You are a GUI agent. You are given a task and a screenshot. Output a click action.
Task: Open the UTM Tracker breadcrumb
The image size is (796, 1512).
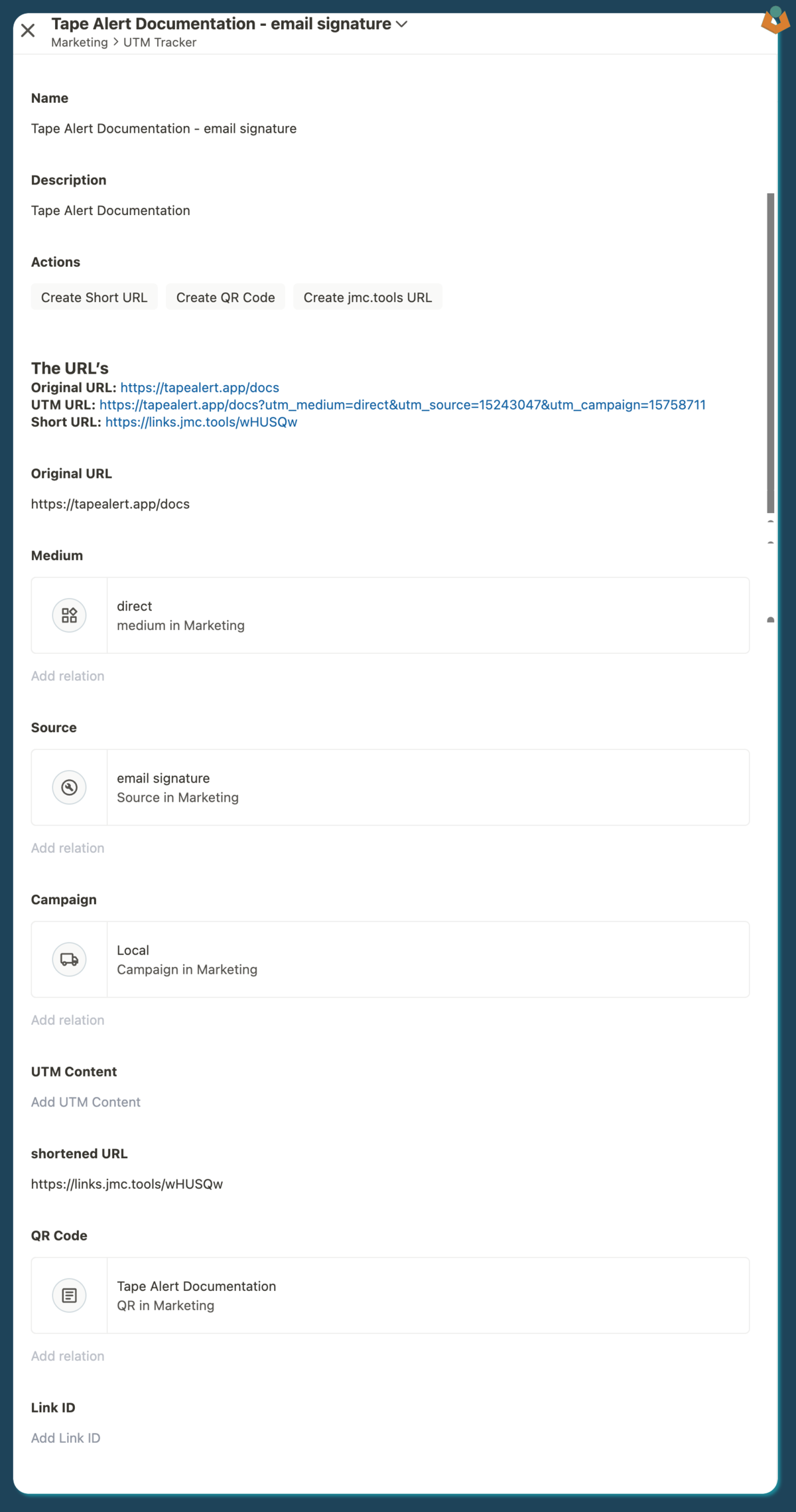coord(160,42)
